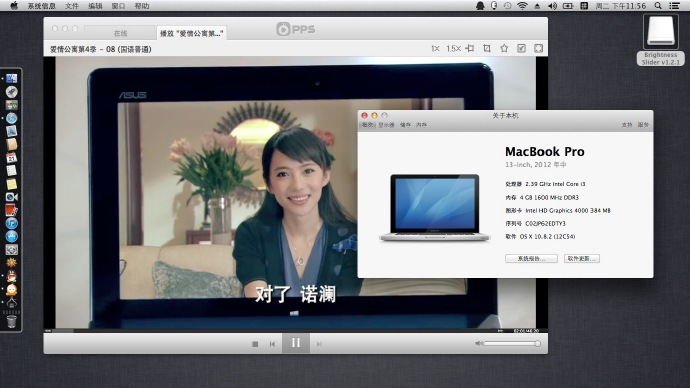This screenshot has height=388, width=690.
Task: Set playback size to 1.5X
Action: click(x=453, y=49)
